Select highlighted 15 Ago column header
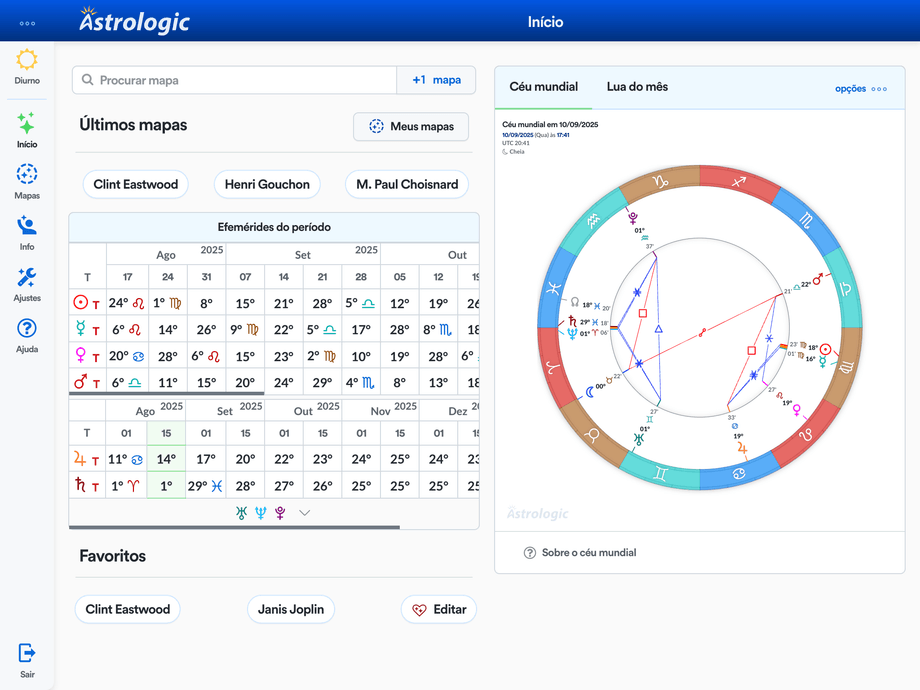 (x=166, y=434)
